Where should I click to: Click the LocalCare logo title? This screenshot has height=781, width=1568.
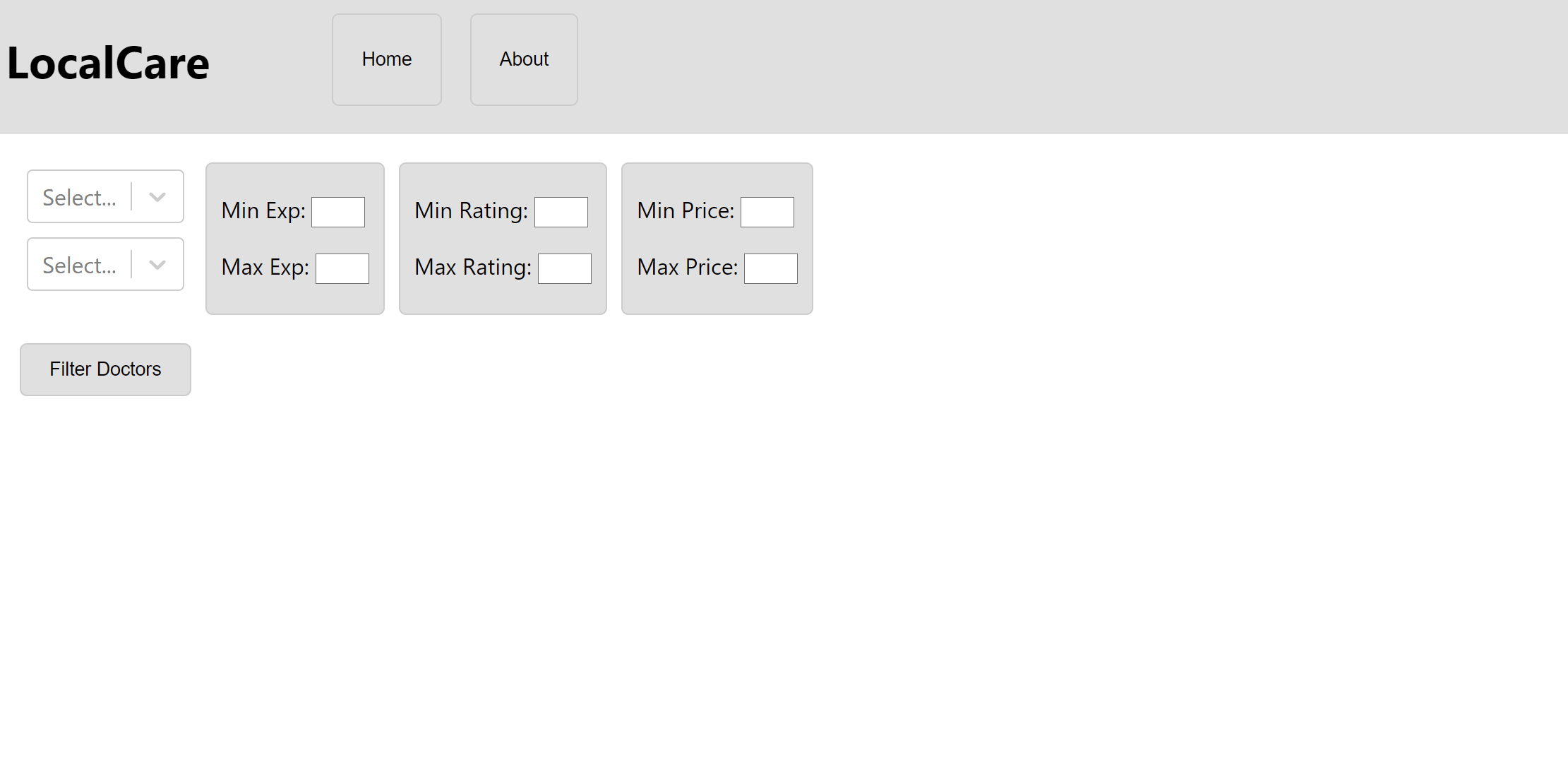click(x=108, y=64)
